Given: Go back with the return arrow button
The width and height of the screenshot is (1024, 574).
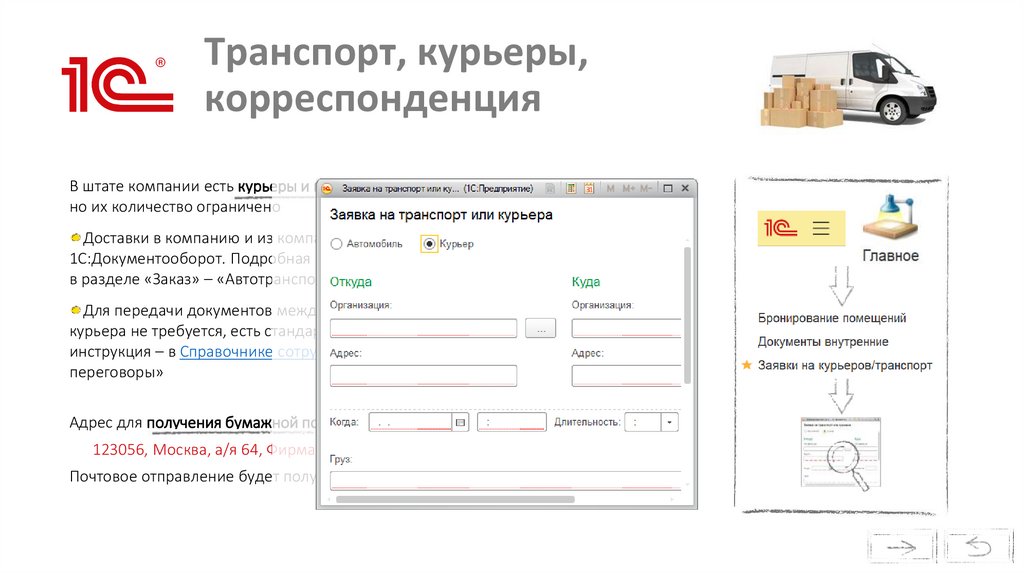Looking at the screenshot, I should click(x=979, y=546).
